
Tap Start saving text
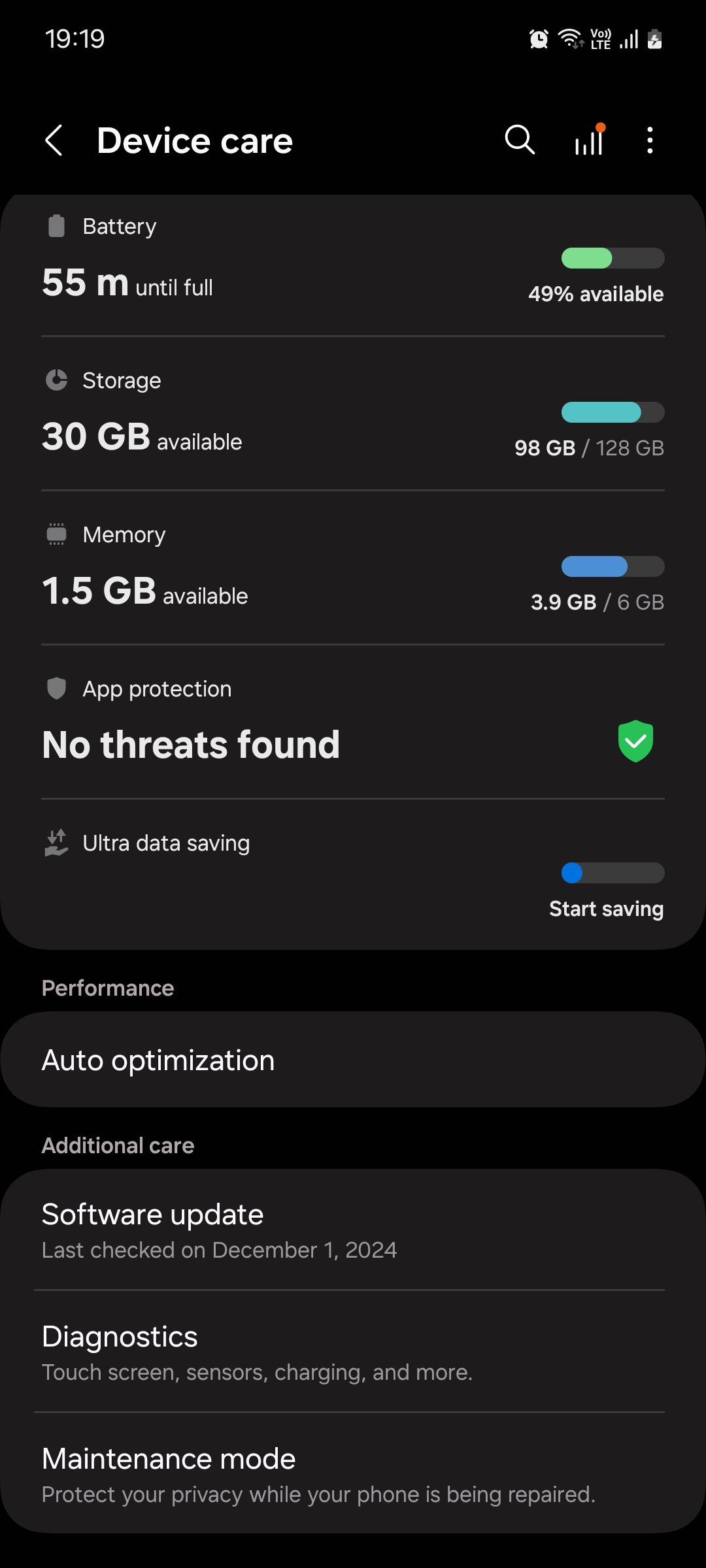(x=606, y=909)
